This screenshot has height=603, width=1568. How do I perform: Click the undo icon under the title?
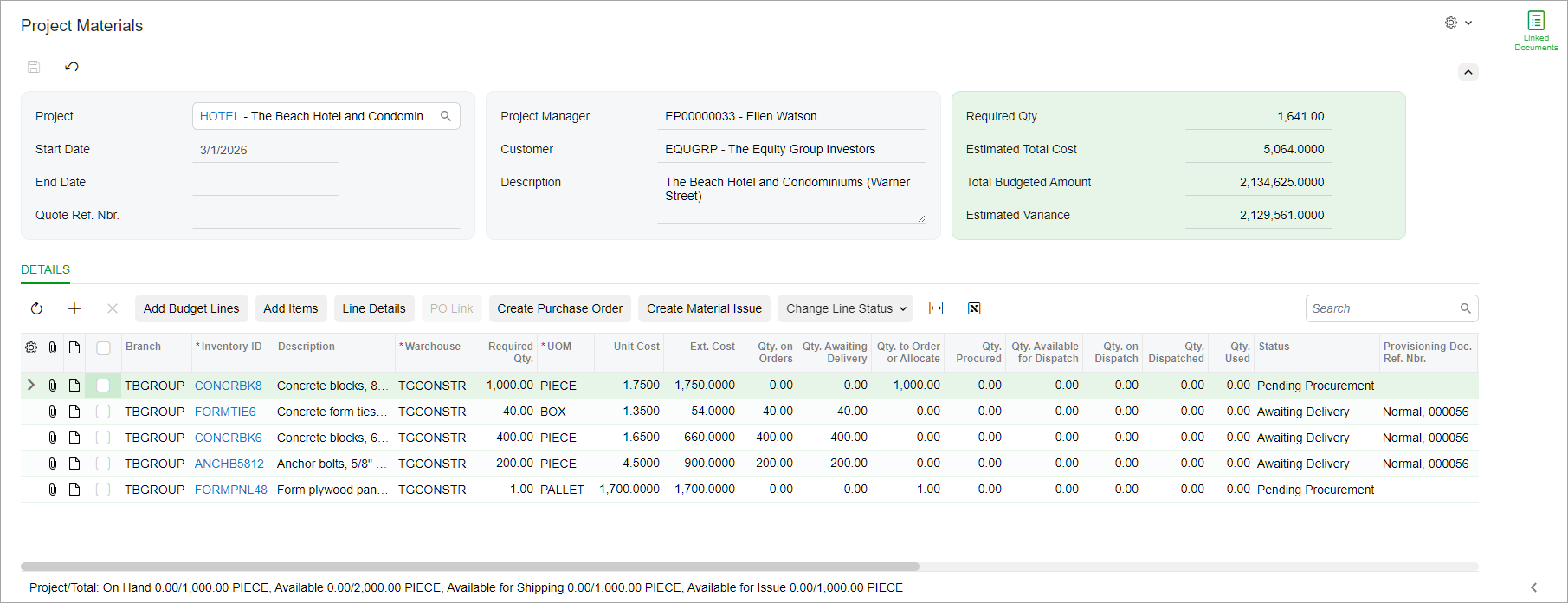point(72,67)
